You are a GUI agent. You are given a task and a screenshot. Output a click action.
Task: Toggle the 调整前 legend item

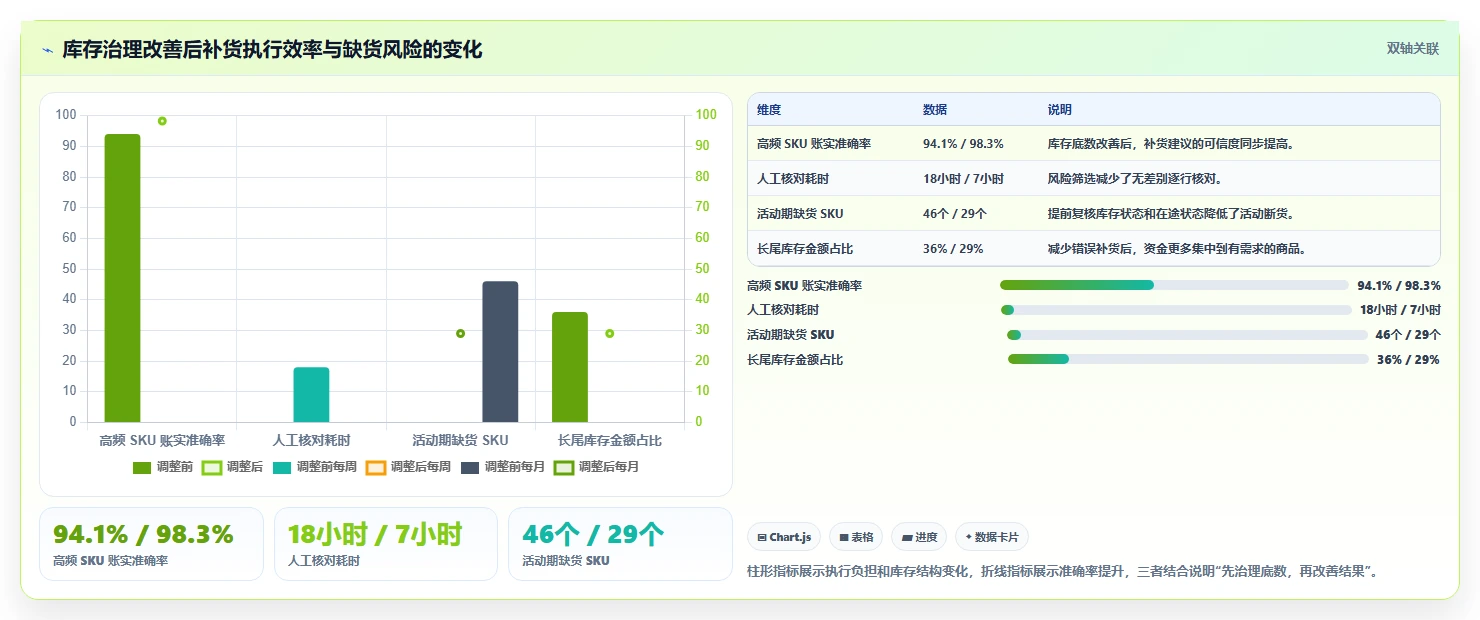[163, 467]
